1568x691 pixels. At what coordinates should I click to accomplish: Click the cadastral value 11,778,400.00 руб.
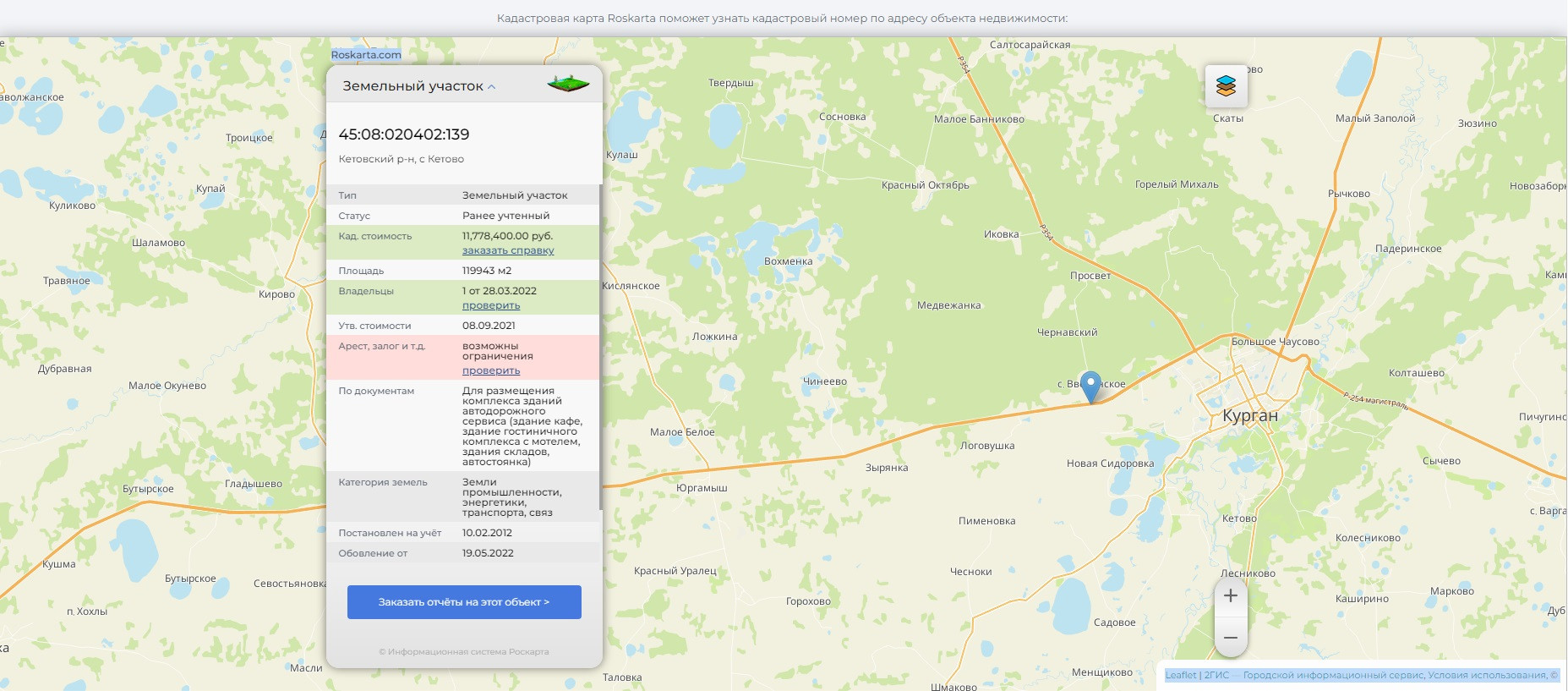coord(507,236)
